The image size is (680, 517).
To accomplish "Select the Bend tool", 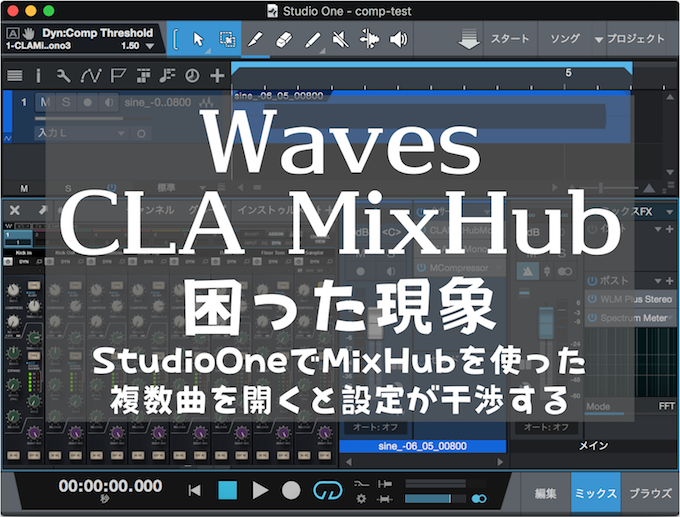I will point(369,39).
